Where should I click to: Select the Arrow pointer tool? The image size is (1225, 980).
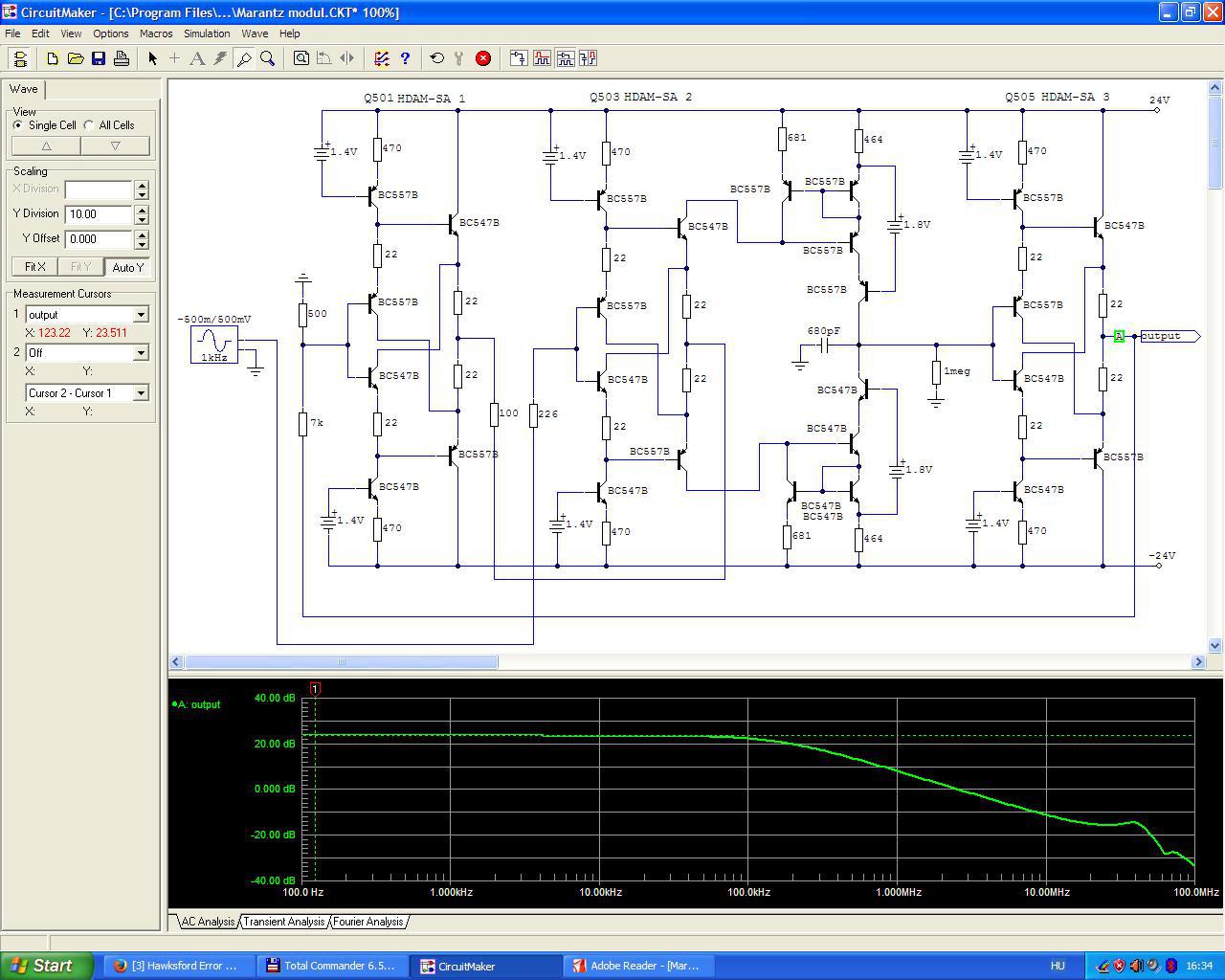(x=152, y=58)
